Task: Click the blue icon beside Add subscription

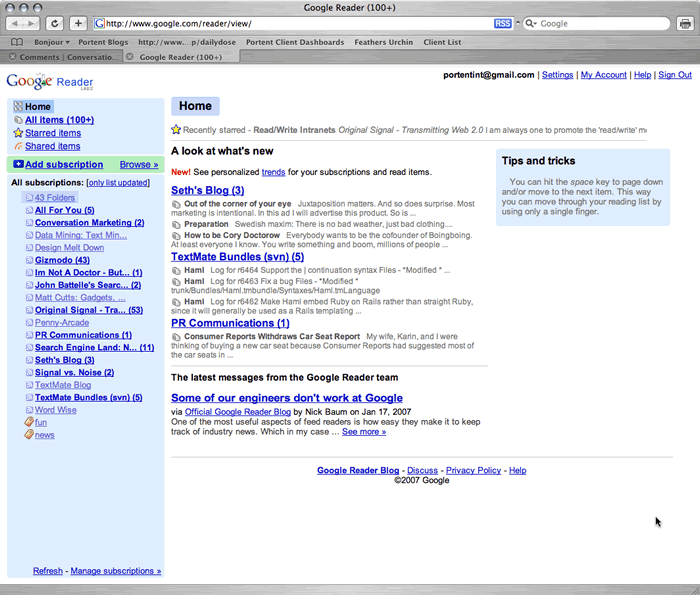Action: click(18, 164)
